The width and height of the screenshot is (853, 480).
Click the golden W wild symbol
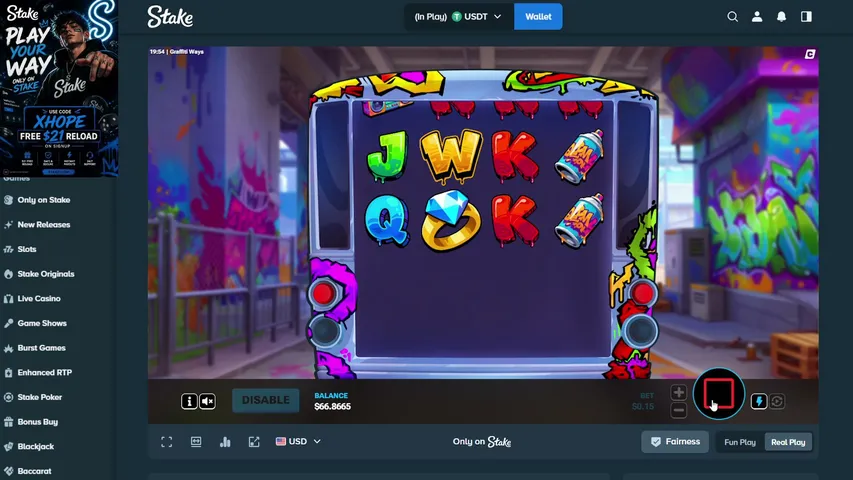pos(451,156)
